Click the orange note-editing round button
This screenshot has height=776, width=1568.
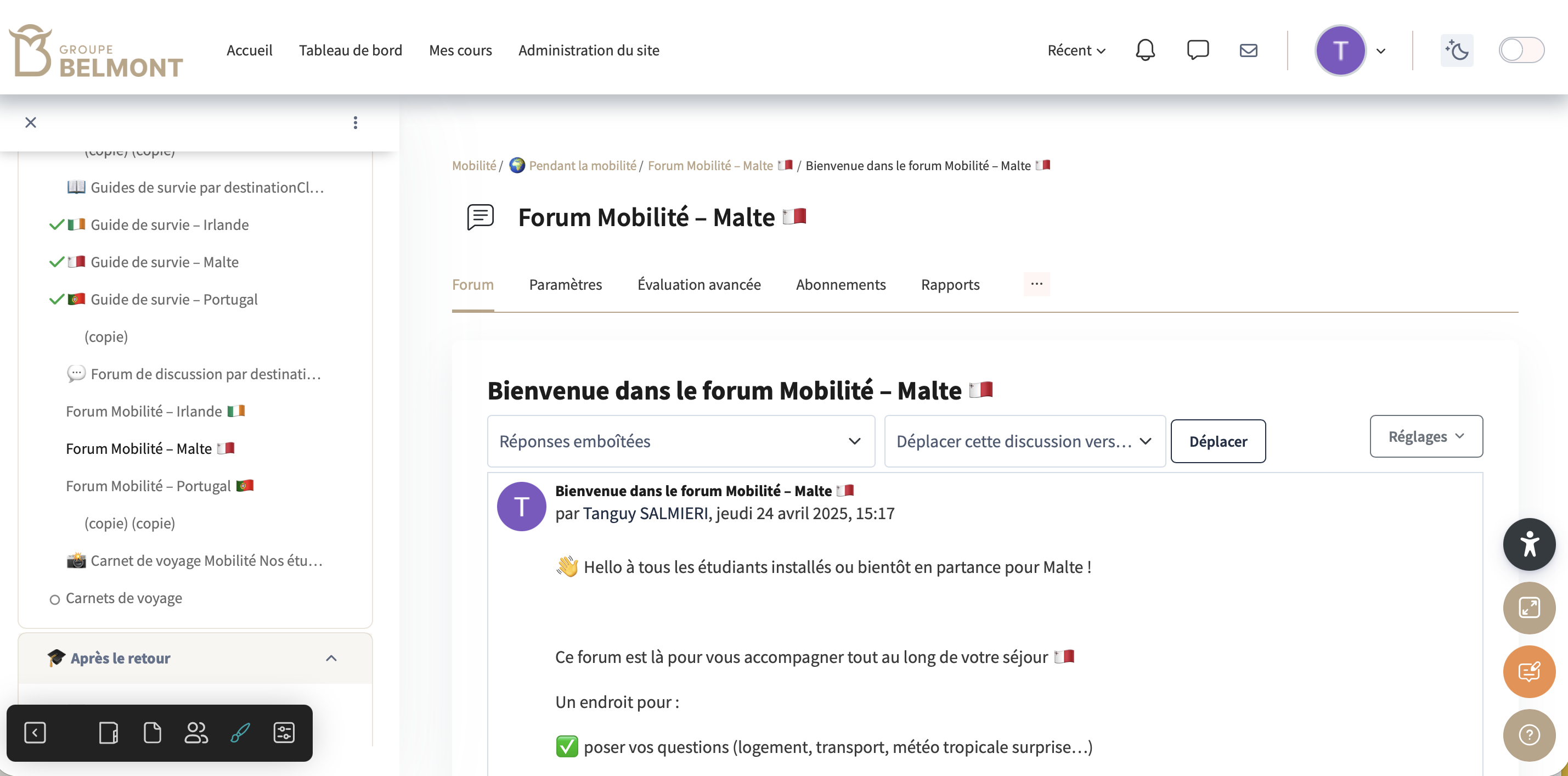click(1528, 671)
